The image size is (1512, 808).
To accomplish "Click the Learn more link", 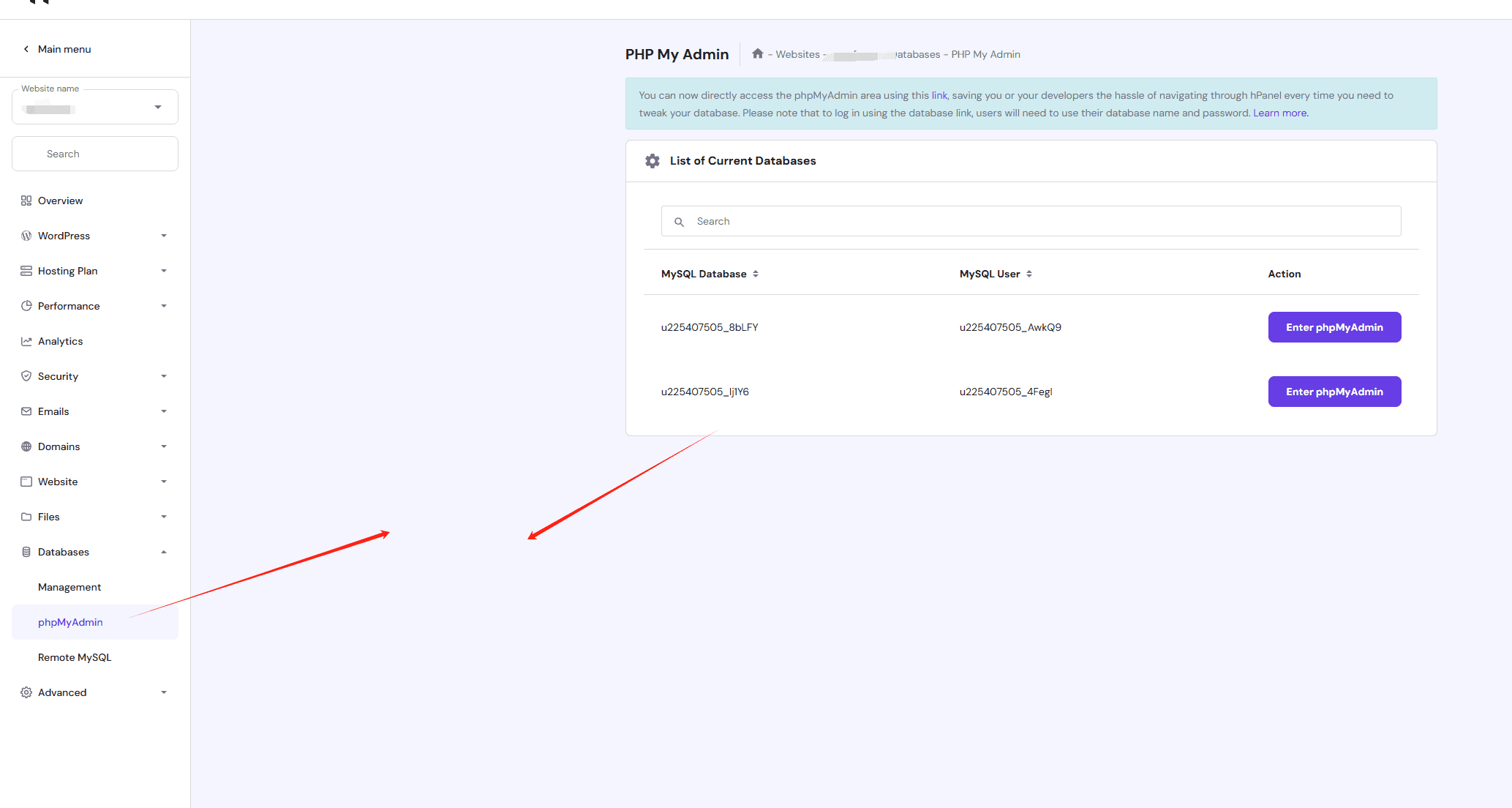I will click(1280, 113).
